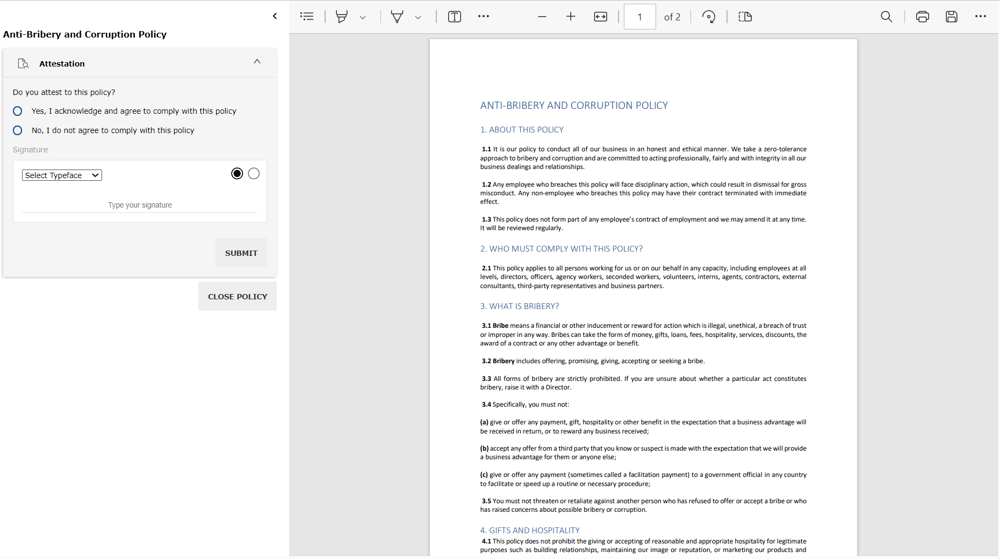The height and width of the screenshot is (559, 1000).
Task: Open highlight tool options dropdown arrow
Action: [363, 18]
